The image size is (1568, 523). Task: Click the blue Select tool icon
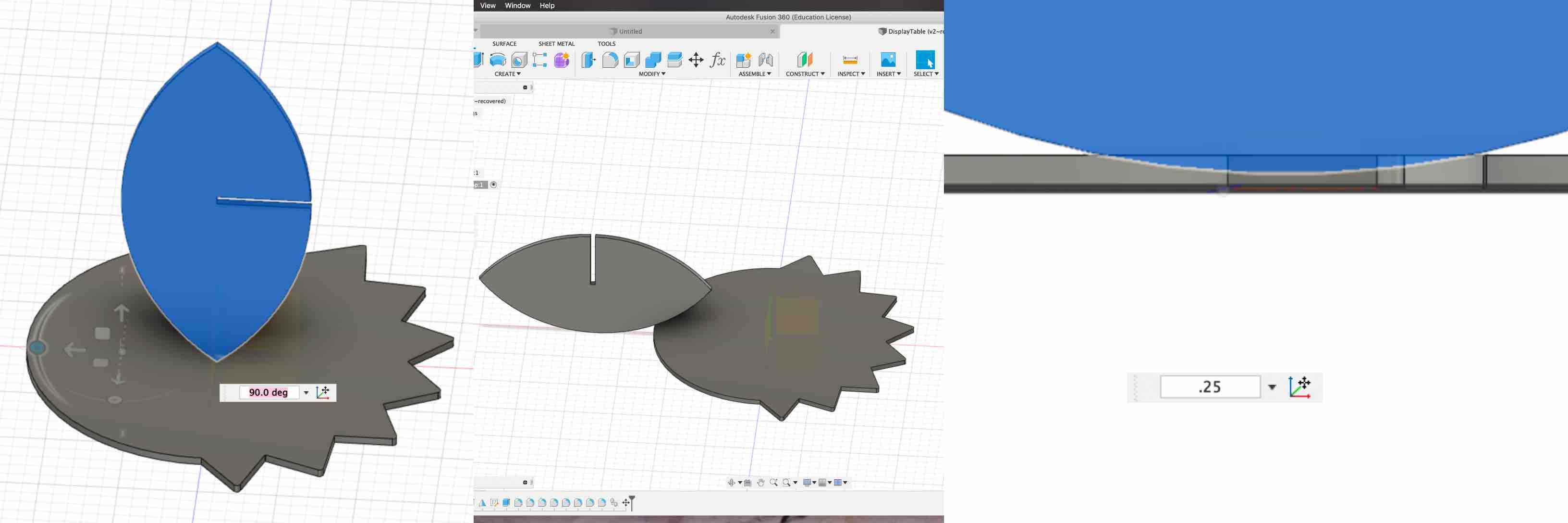[x=925, y=60]
